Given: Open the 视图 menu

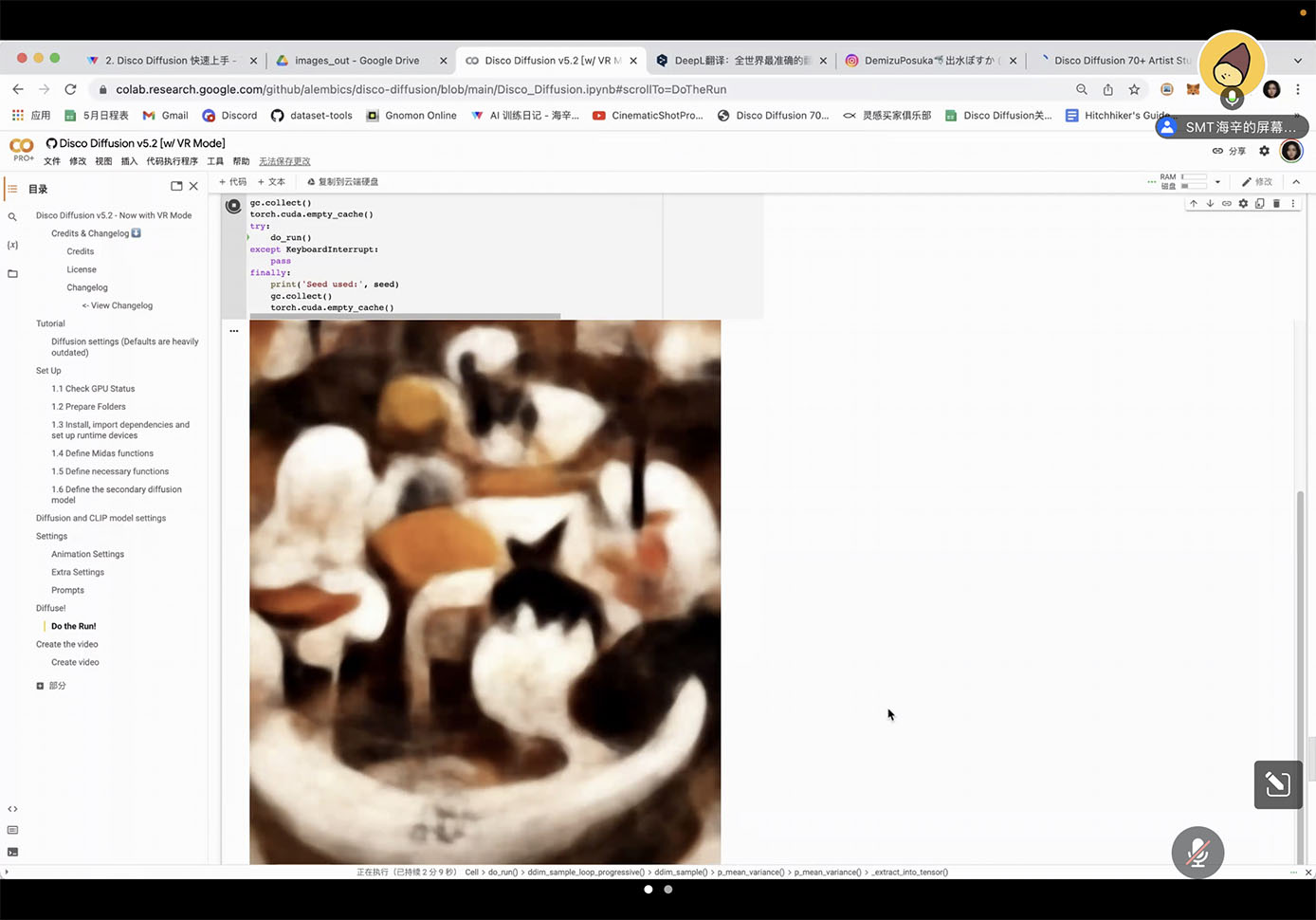Looking at the screenshot, I should pyautogui.click(x=103, y=161).
